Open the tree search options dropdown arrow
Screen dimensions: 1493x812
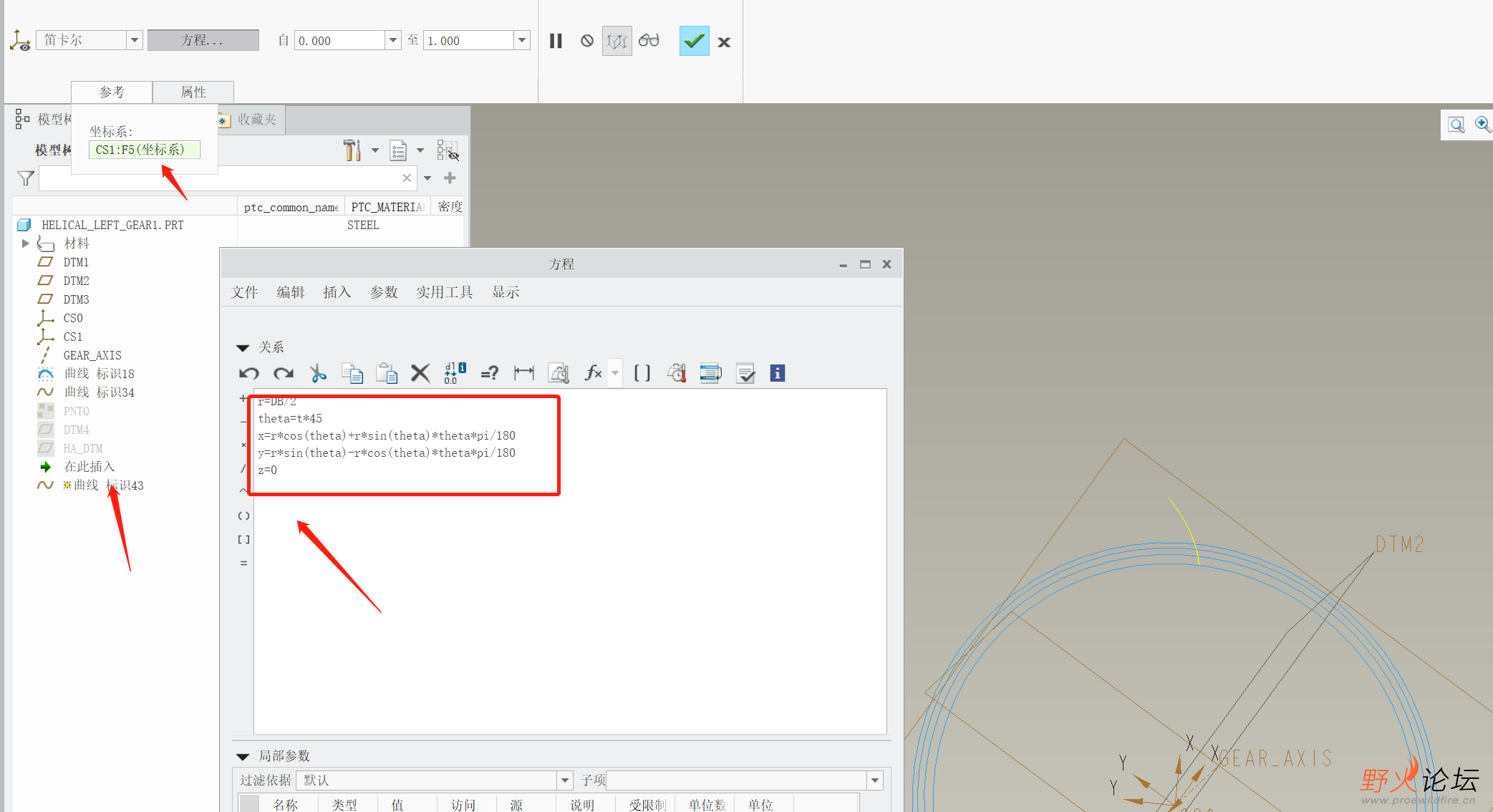(427, 178)
